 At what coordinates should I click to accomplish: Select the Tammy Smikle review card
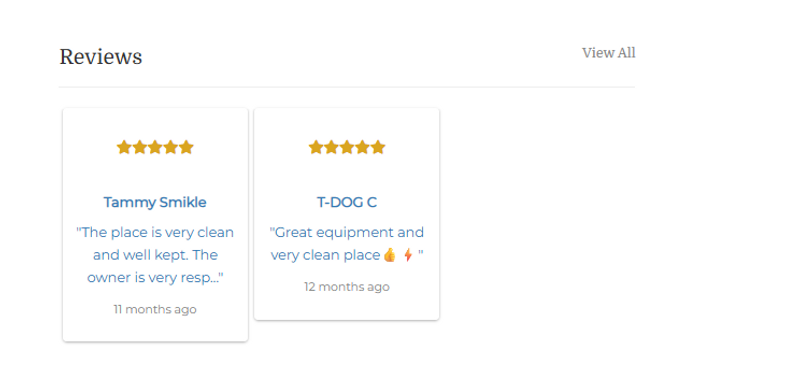155,224
